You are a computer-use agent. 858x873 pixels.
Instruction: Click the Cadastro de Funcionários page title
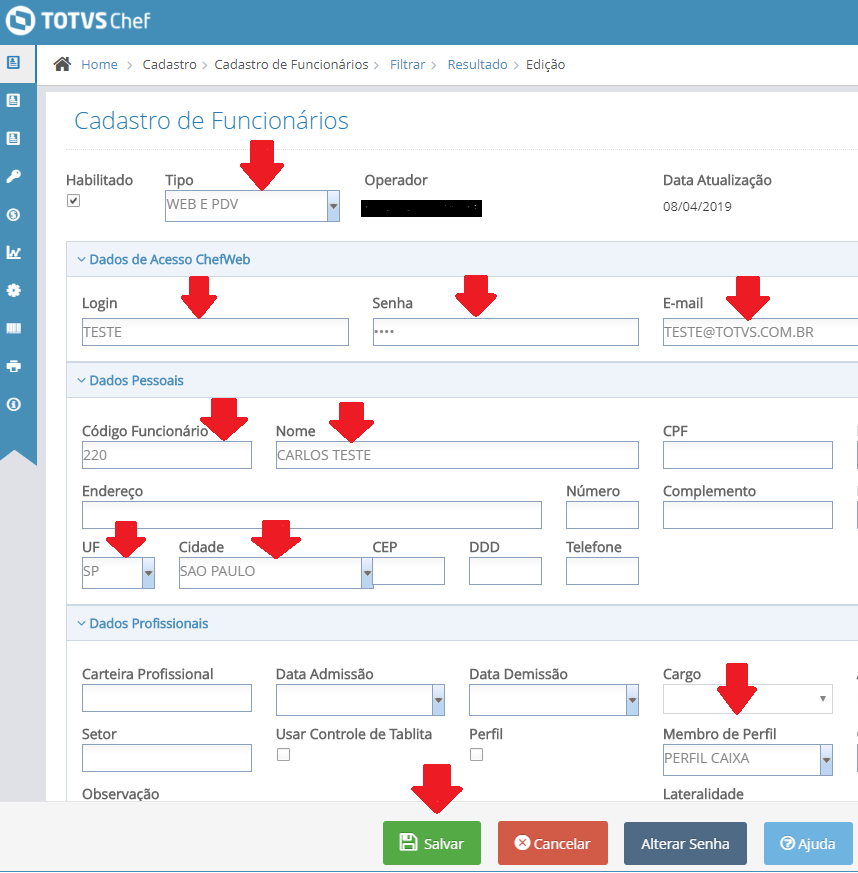[212, 120]
